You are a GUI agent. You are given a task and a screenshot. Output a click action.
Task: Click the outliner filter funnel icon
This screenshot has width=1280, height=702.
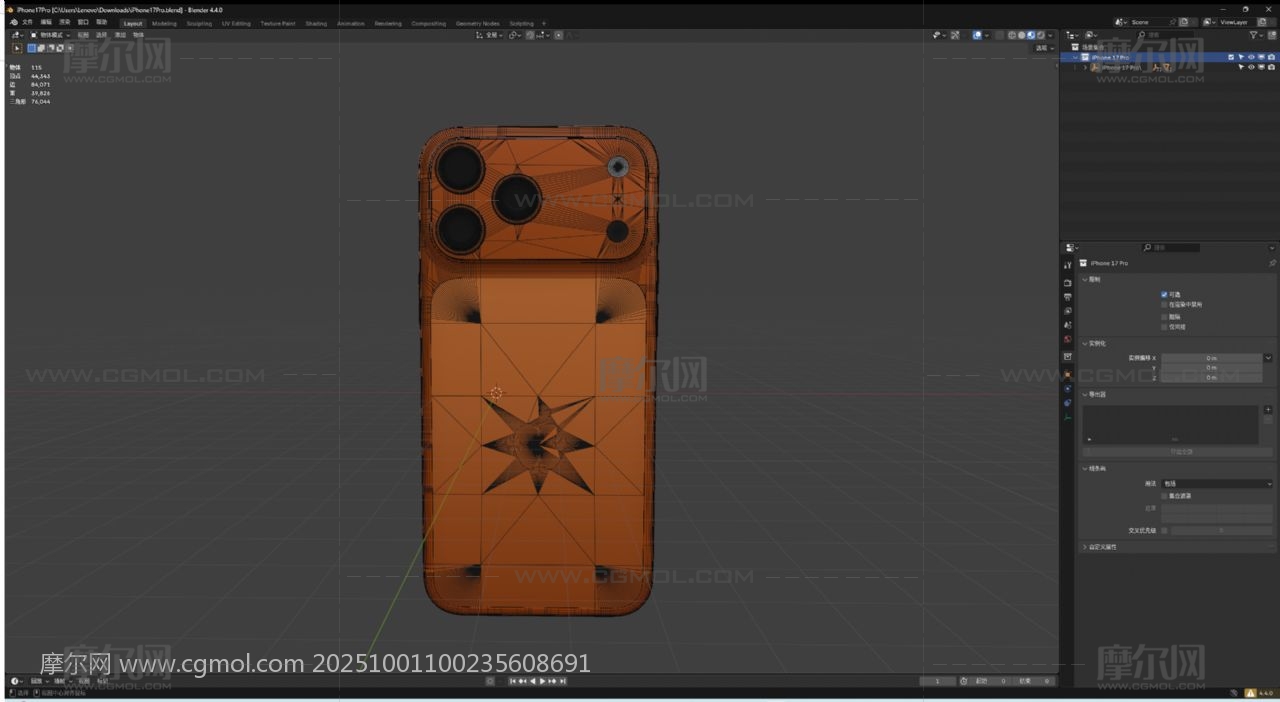[1254, 35]
